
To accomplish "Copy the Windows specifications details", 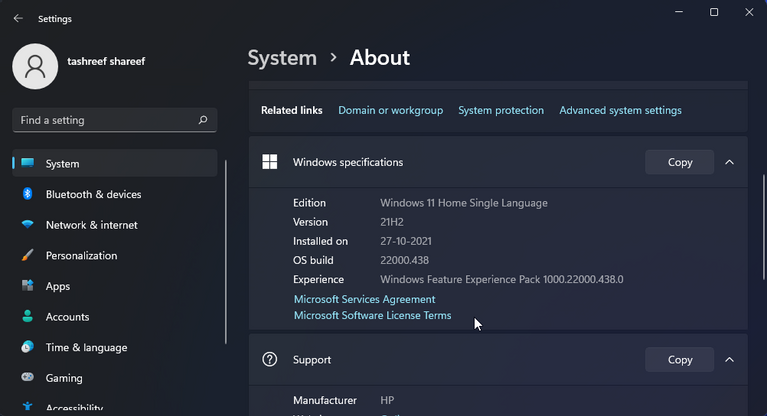I will (679, 162).
